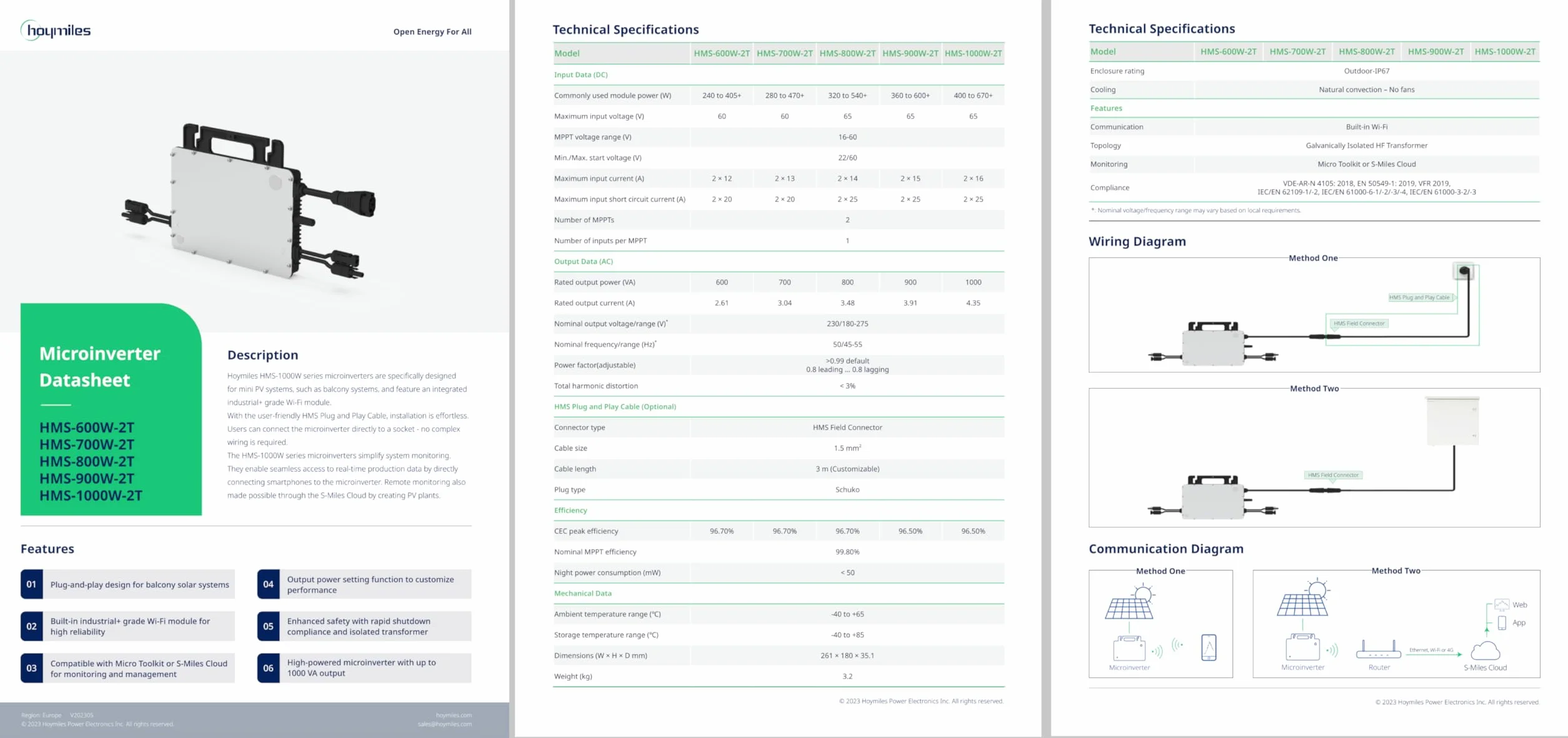Screen dimensions: 1568x738
Task: Open the hoymiles.com link in the footer
Action: pos(454,715)
